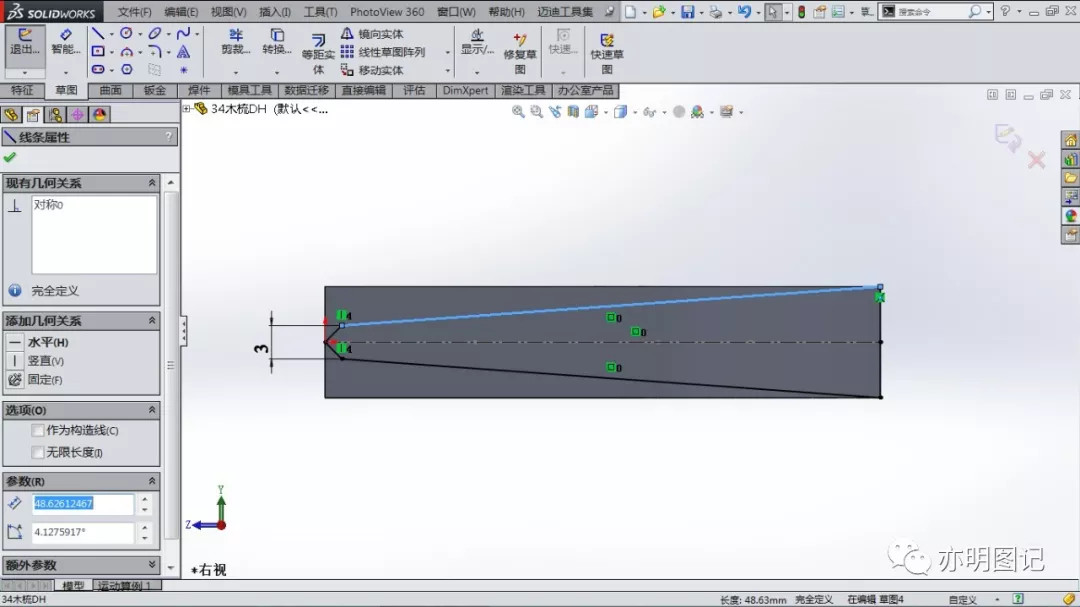Viewport: 1080px width, 607px height.
Task: Open the PhotoView 360 menu
Action: [x=387, y=12]
